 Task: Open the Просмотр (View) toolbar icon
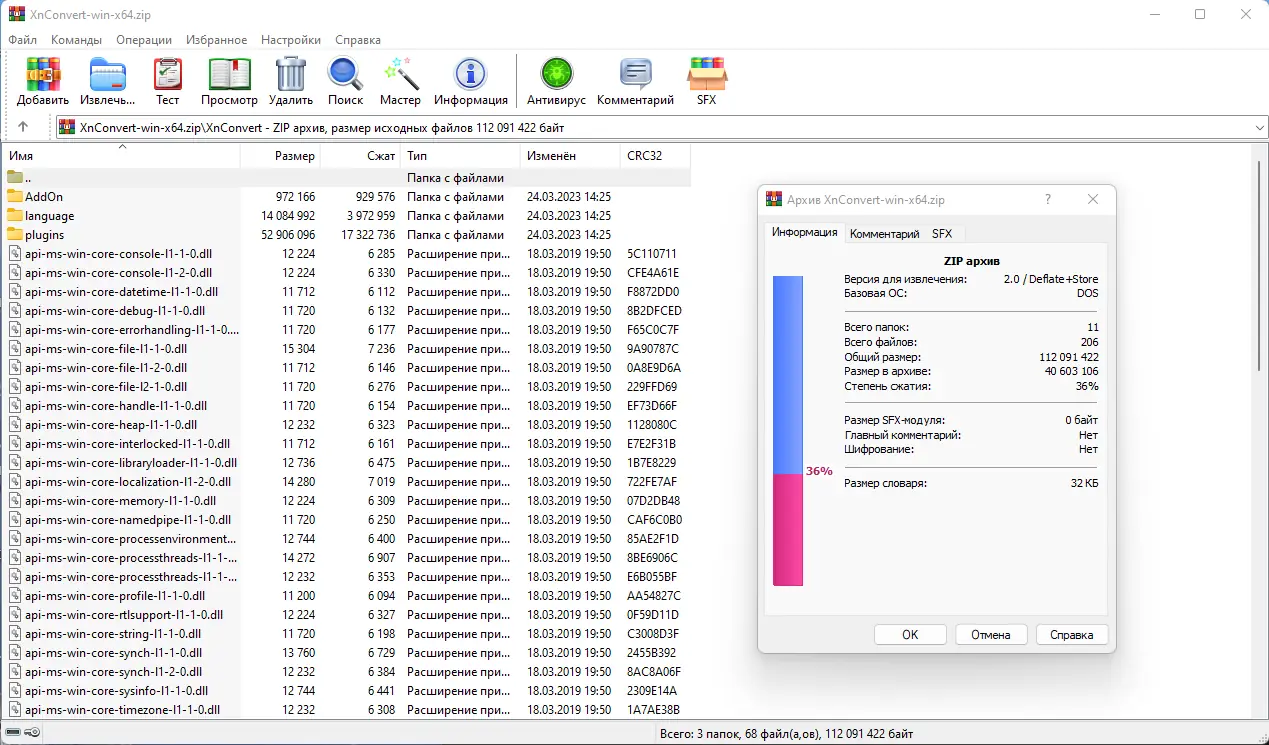pyautogui.click(x=229, y=74)
